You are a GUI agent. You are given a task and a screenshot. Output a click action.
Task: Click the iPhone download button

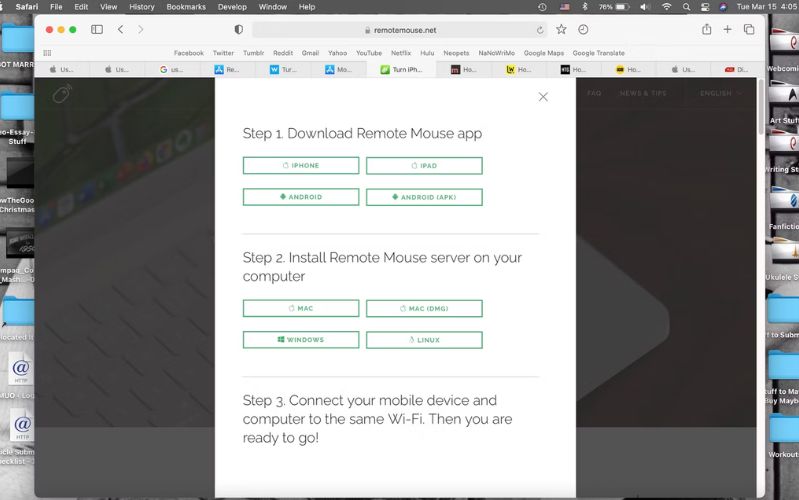(301, 166)
